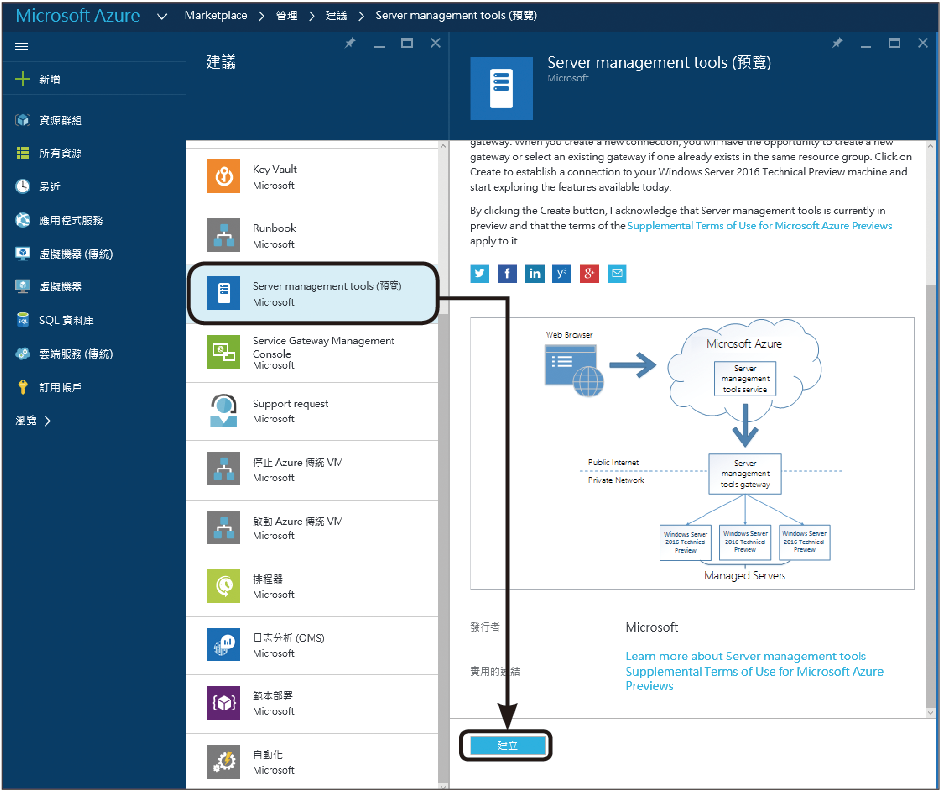This screenshot has width=943, height=793.
Task: Open Supplemental Terms of Use link in description
Action: 760,225
